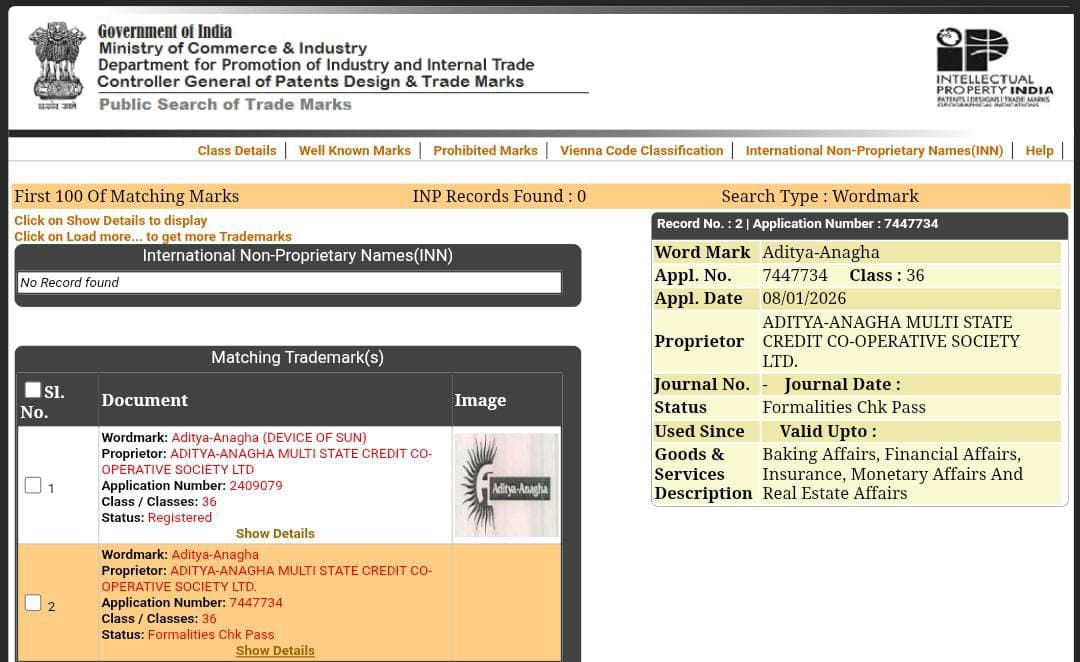Open the Class Details page

click(237, 150)
